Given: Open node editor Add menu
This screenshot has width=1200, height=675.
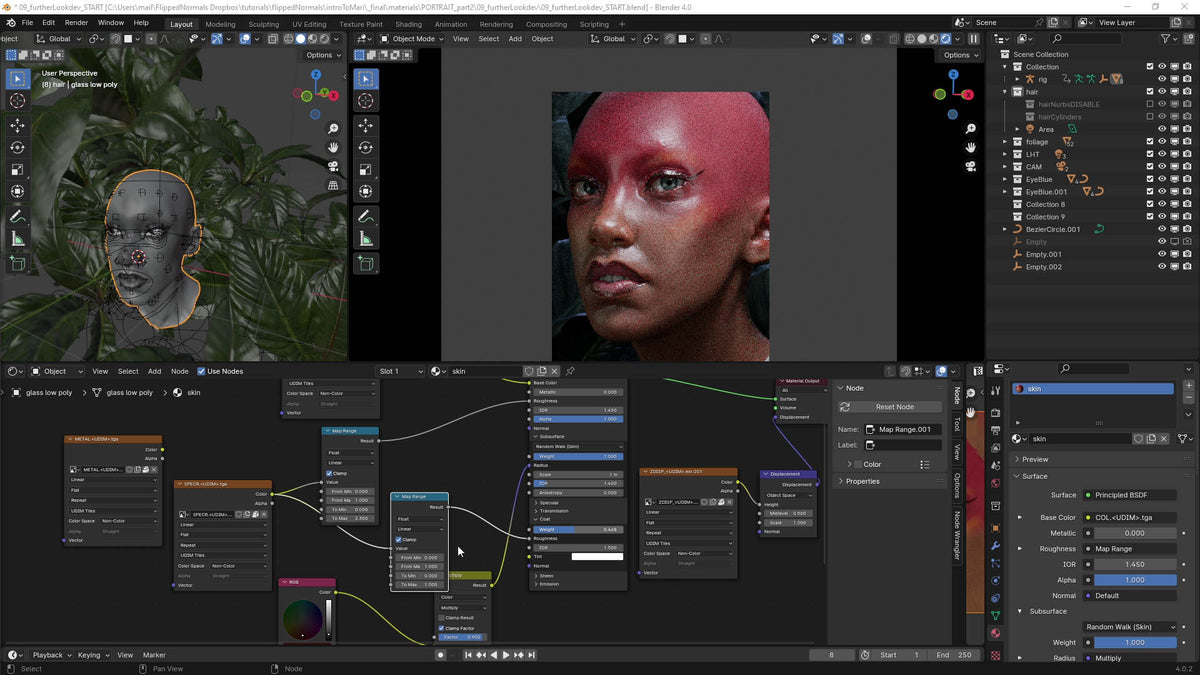Looking at the screenshot, I should click(x=154, y=371).
